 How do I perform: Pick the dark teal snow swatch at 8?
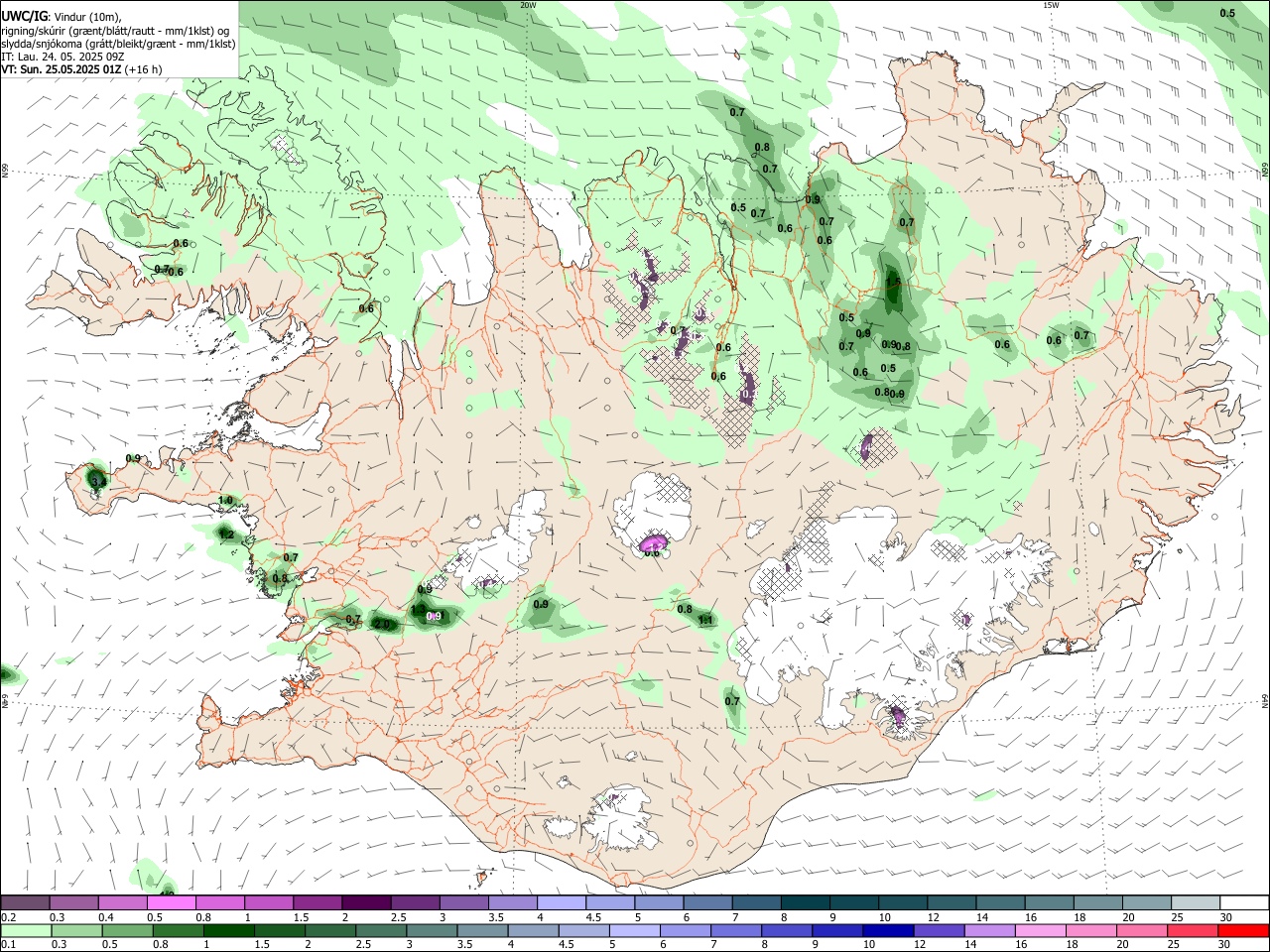pos(806,902)
